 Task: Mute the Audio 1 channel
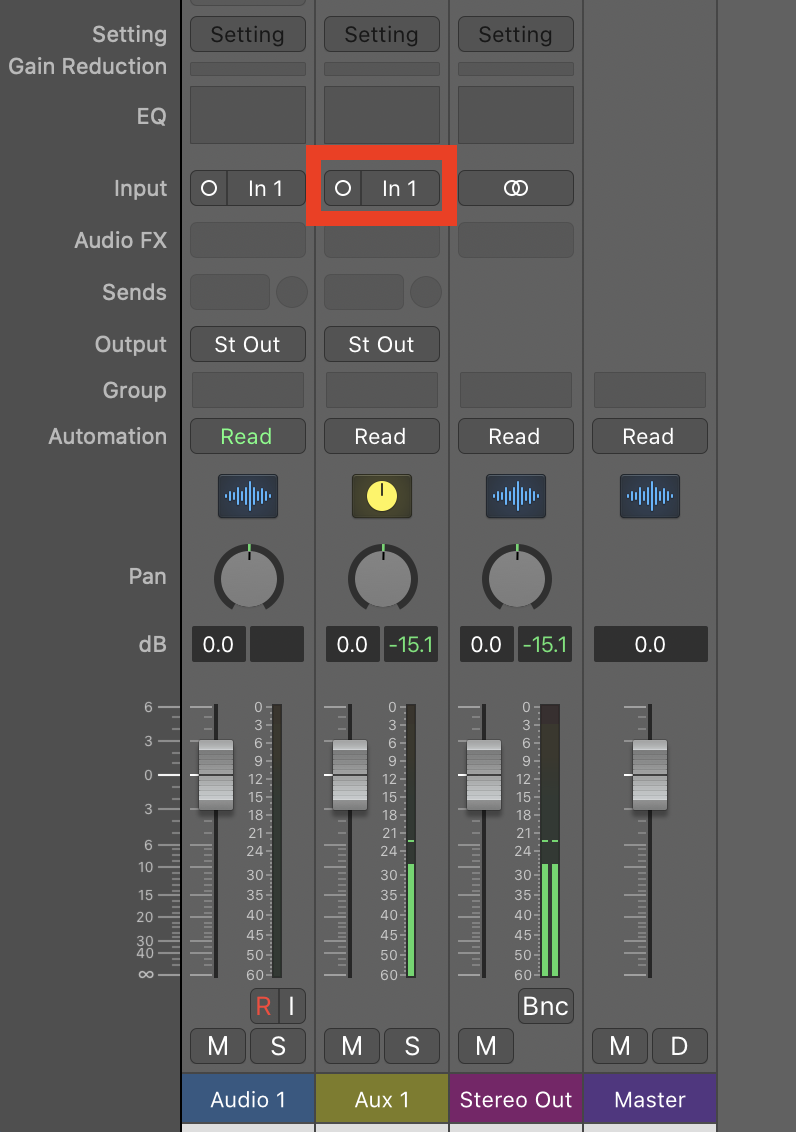pos(218,1046)
